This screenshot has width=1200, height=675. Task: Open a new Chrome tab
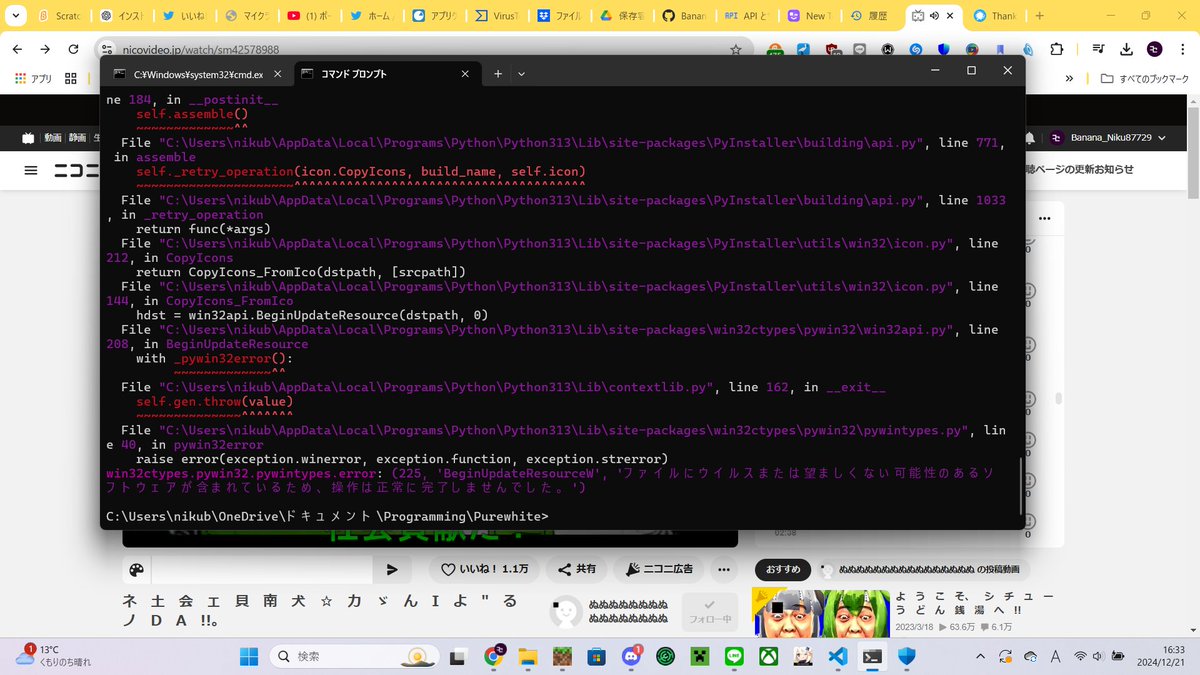tap(1040, 16)
